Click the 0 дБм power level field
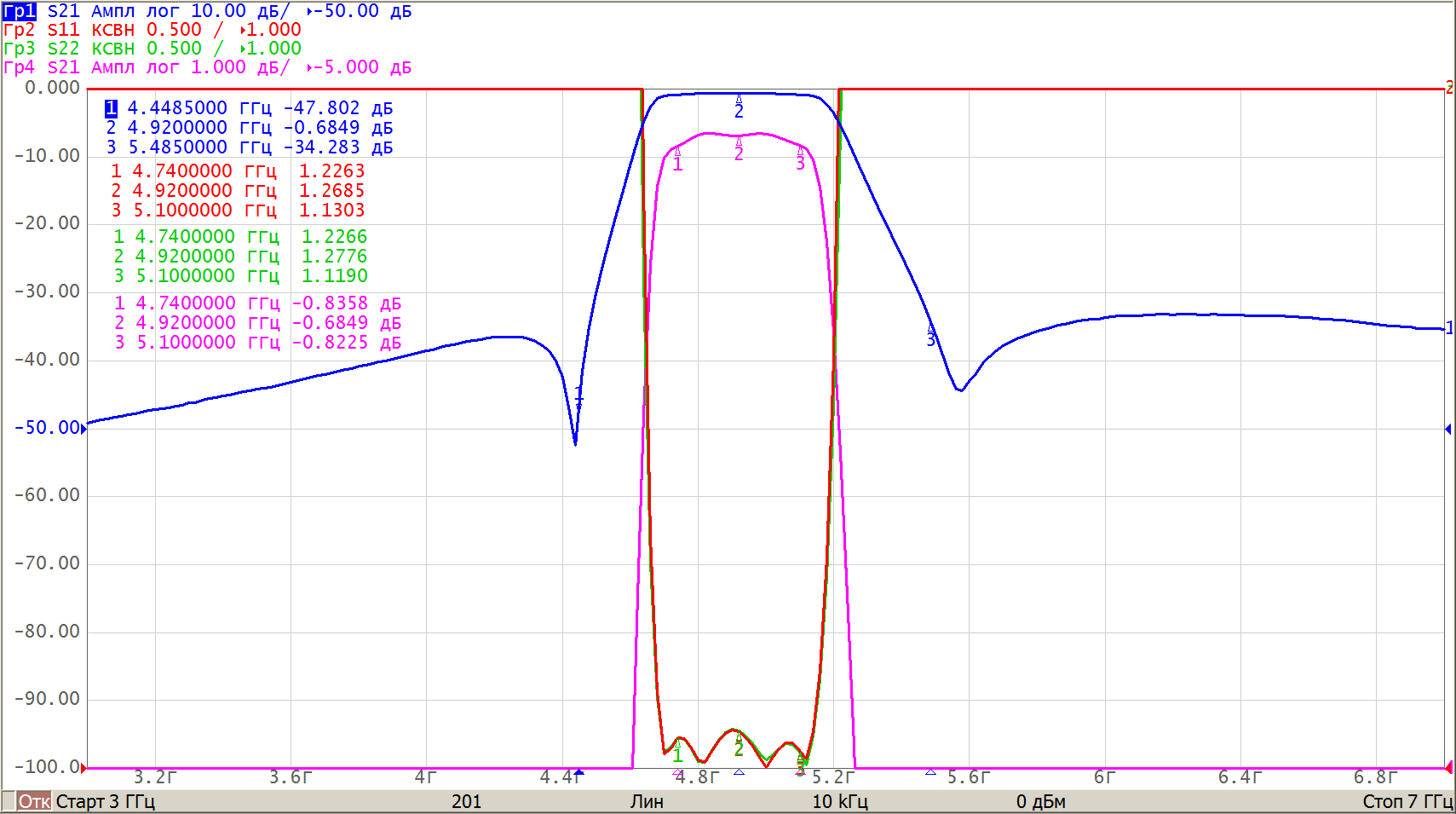The height and width of the screenshot is (814, 1456). pos(1040,801)
